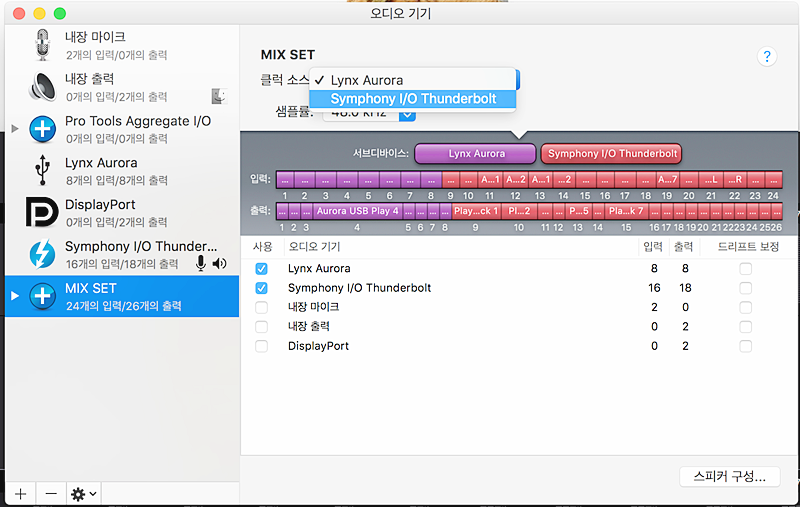Click the built-in microphone icon in sidebar
Image resolution: width=800 pixels, height=507 pixels.
click(x=43, y=45)
